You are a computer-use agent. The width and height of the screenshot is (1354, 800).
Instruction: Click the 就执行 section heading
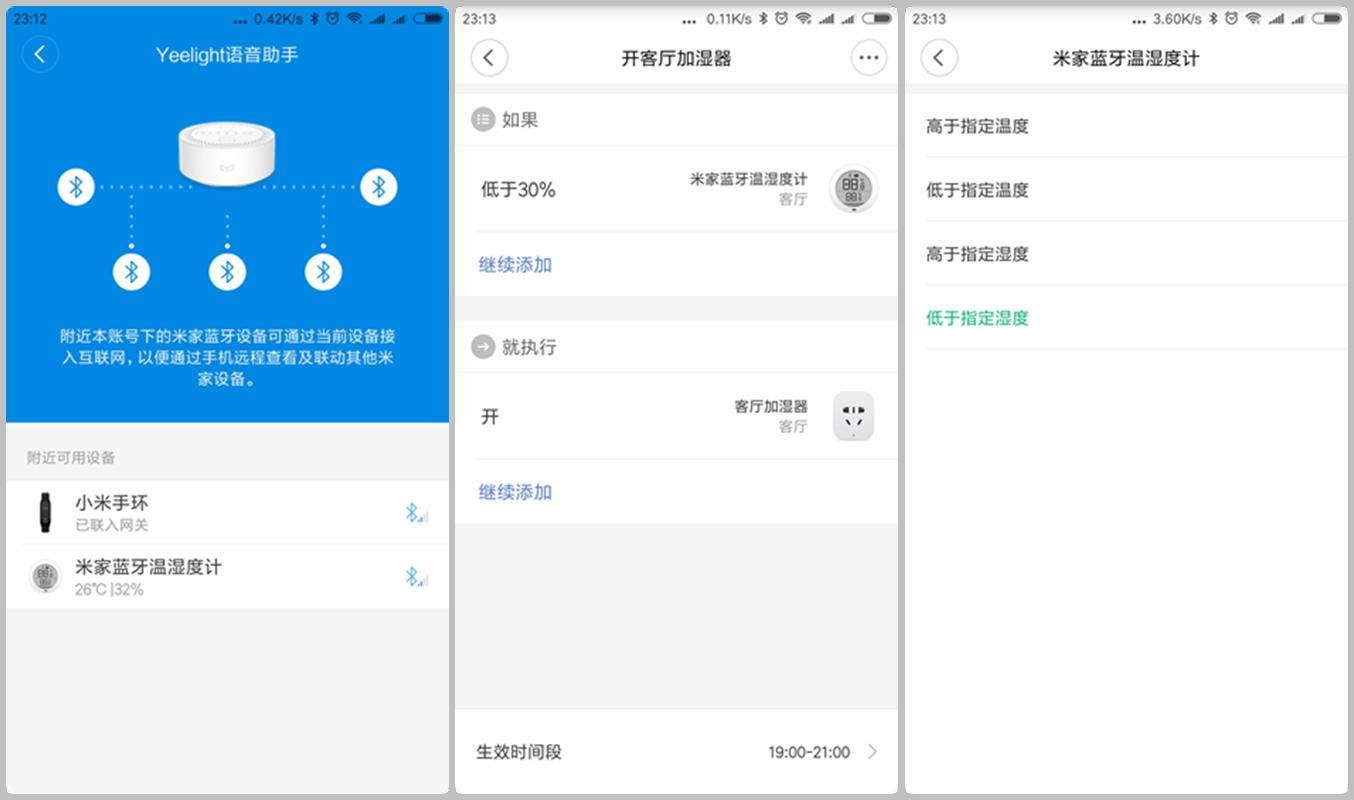point(529,347)
